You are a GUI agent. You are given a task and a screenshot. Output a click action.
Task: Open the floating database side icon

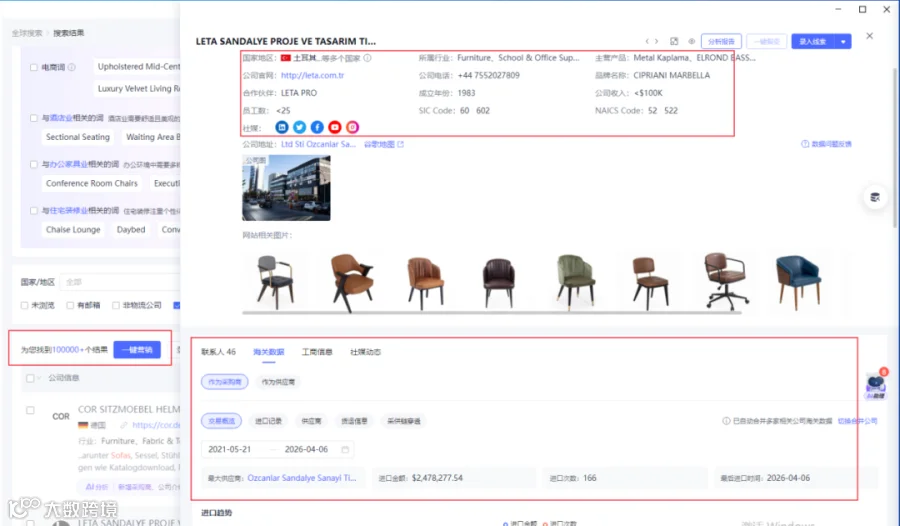click(875, 198)
